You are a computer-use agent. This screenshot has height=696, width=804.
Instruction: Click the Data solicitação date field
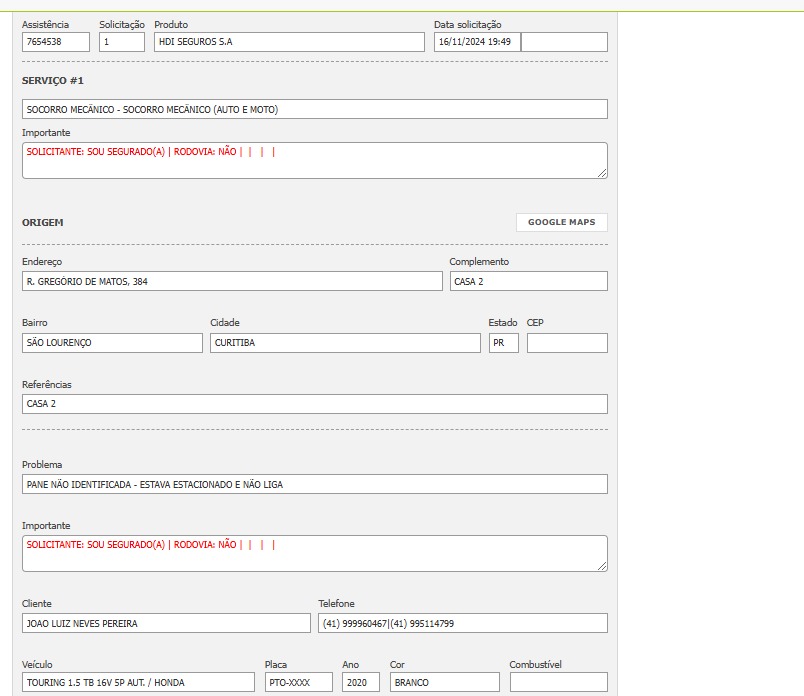(477, 42)
